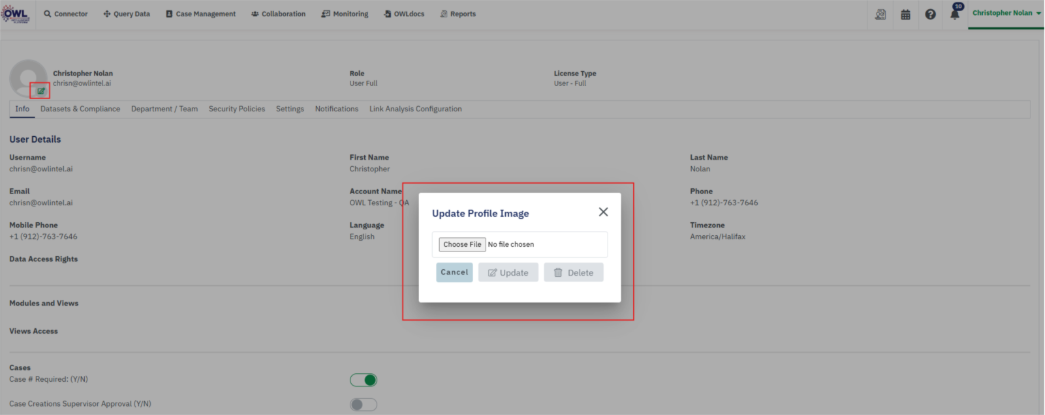Toggle Case # Required switch
Screen dimensions: 1045x415
tap(363, 380)
